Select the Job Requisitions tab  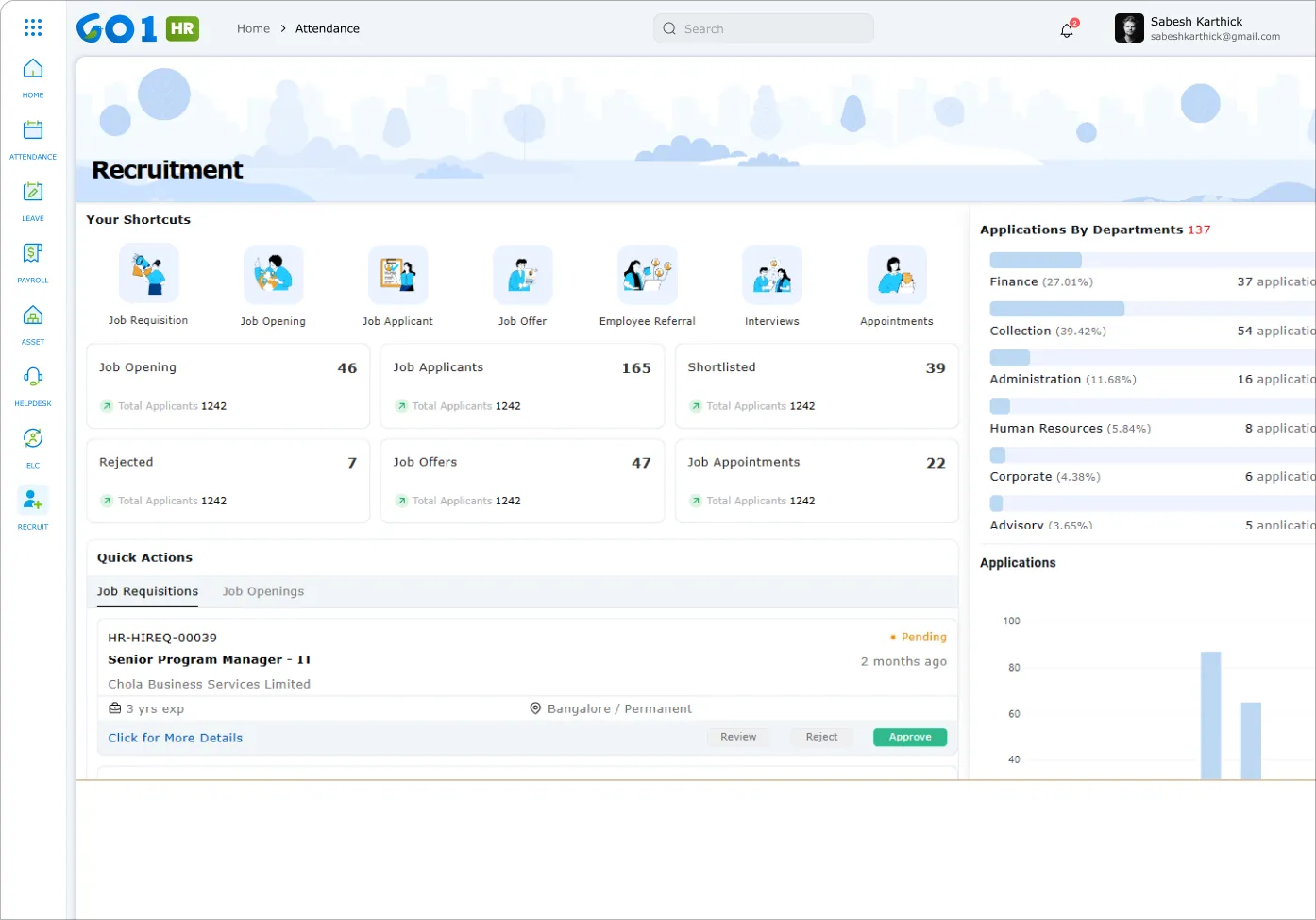(147, 591)
